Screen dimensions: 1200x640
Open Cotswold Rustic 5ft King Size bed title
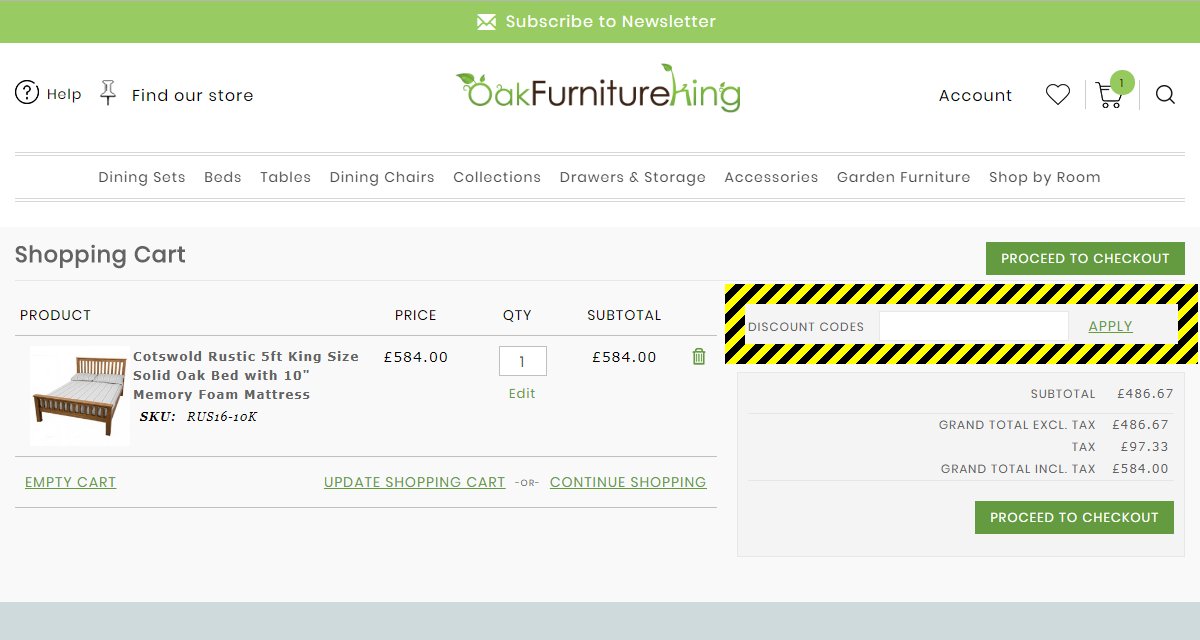246,375
